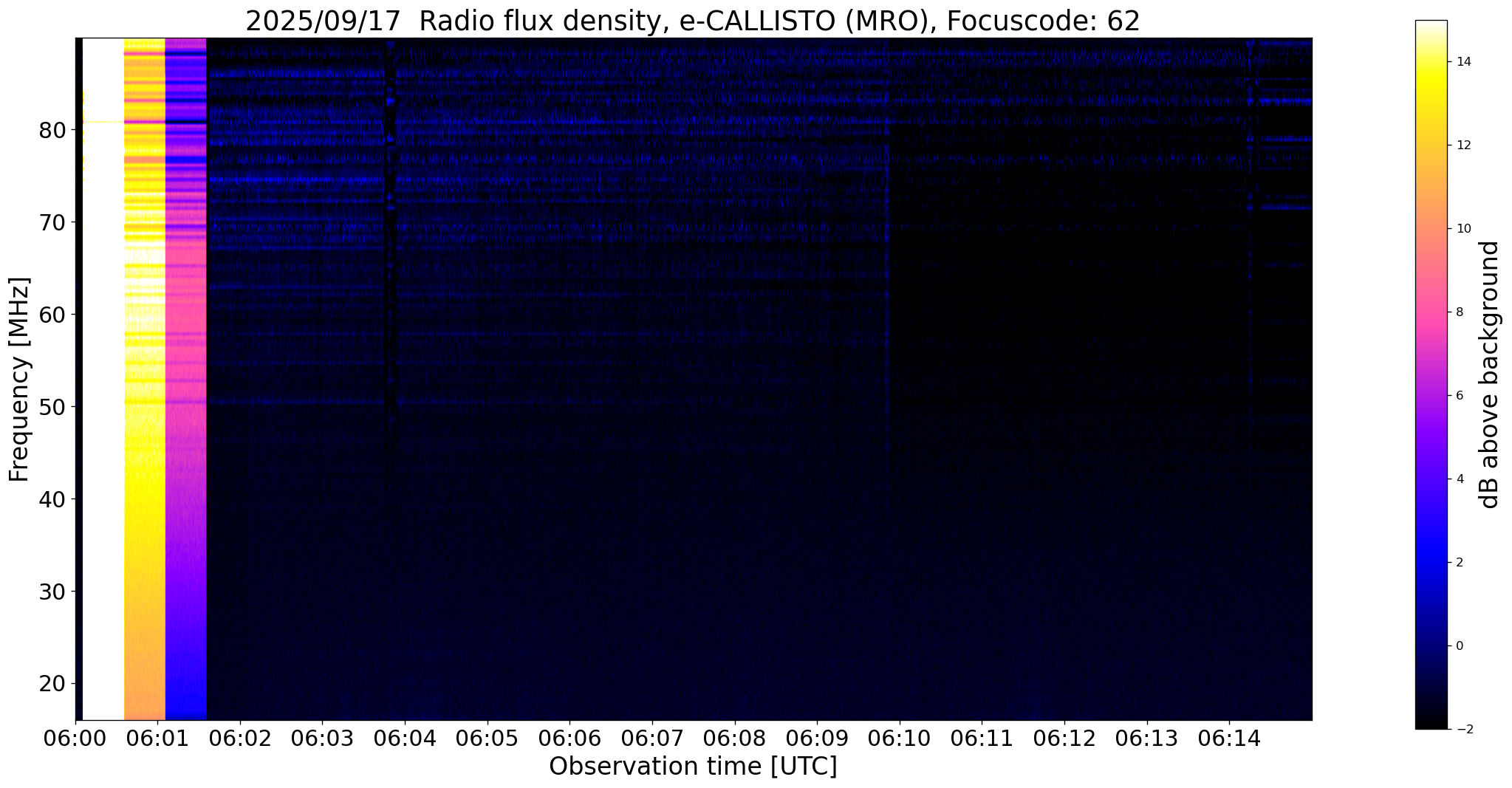Click the 06:03 time tick label
This screenshot has width=1512, height=788.
(x=323, y=738)
